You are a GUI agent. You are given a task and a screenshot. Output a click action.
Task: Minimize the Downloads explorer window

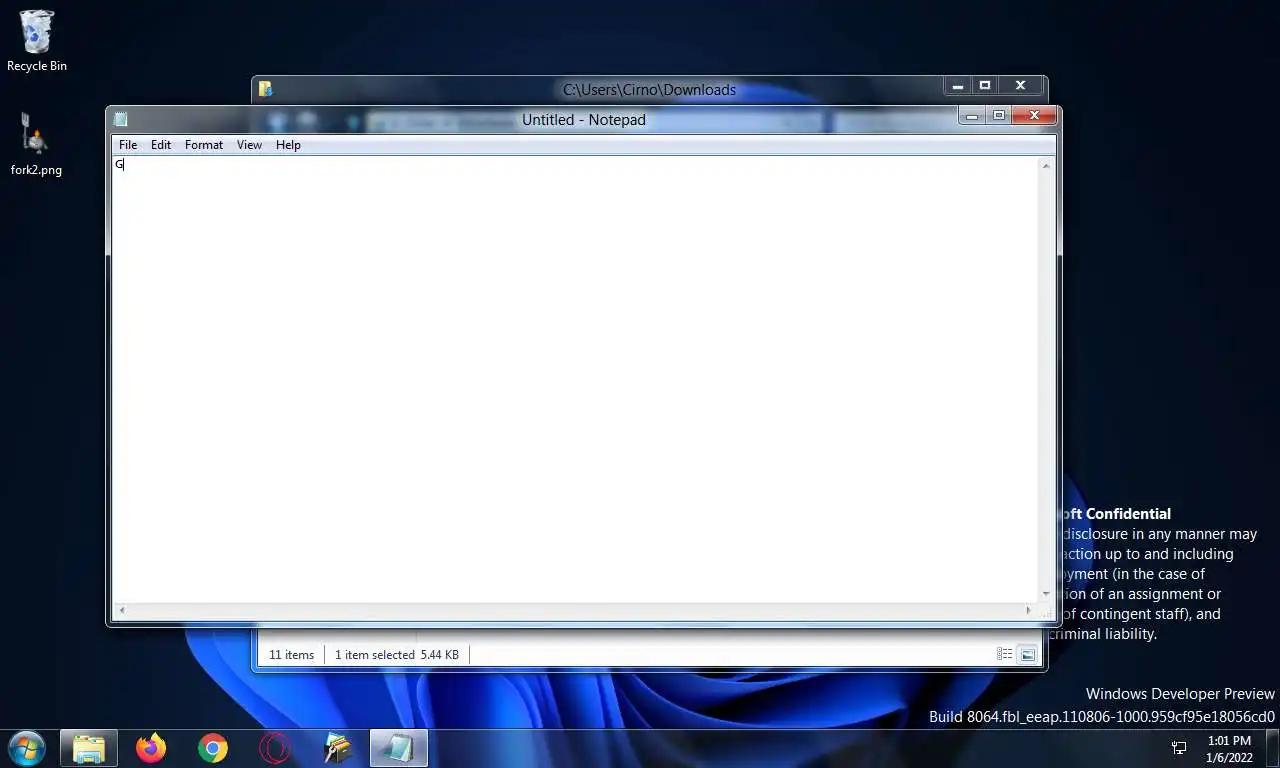(x=957, y=86)
